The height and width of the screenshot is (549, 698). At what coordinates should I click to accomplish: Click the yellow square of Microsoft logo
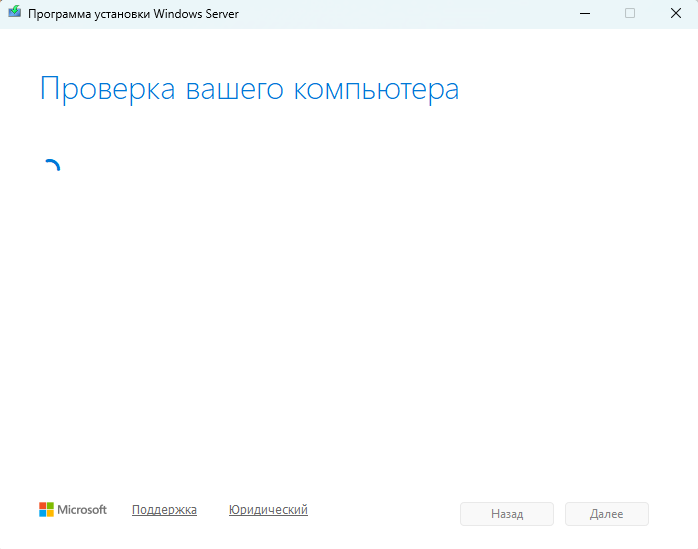point(50,514)
